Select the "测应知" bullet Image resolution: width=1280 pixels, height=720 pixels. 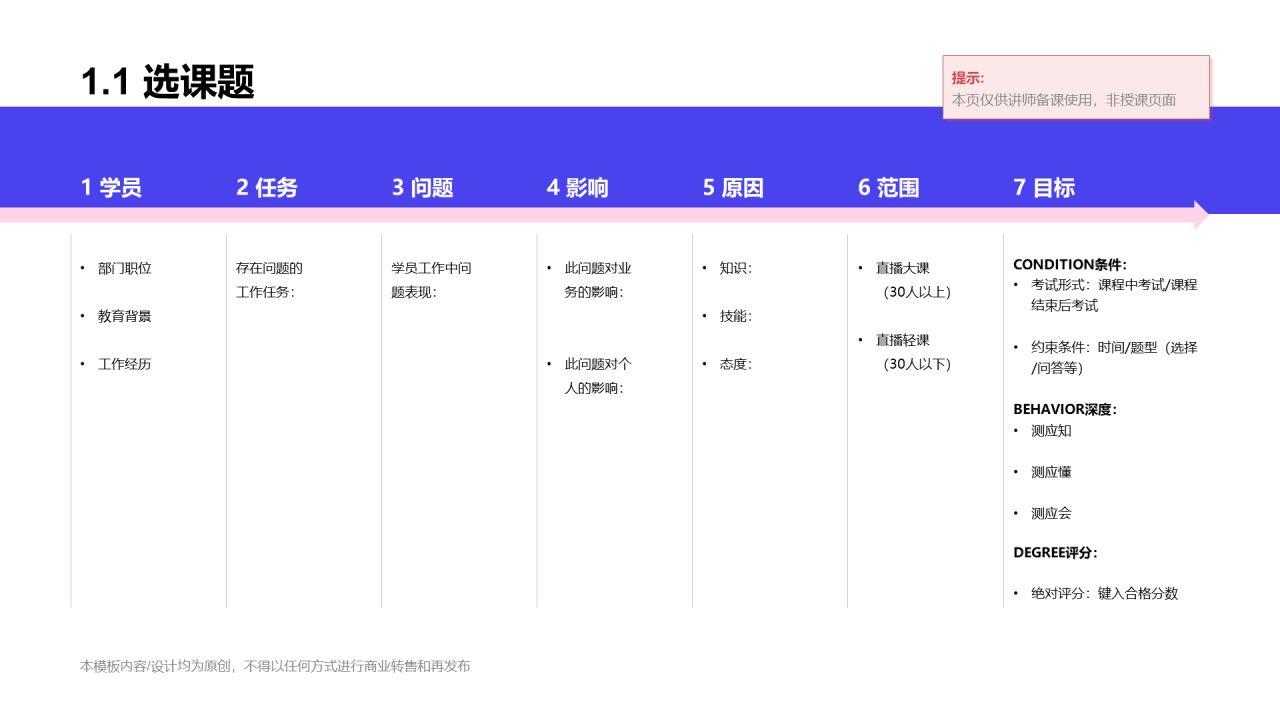point(1051,431)
